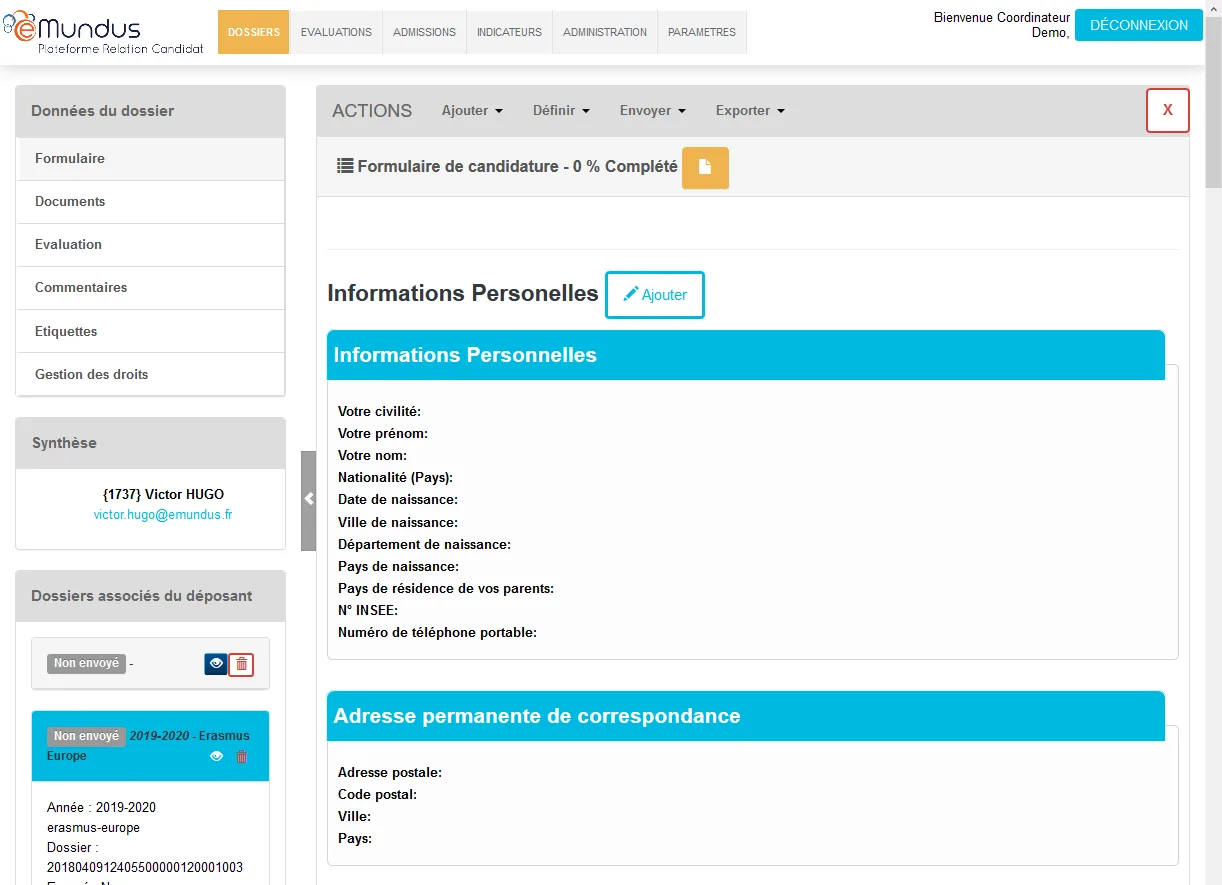Click the N° INSEE label

pos(368,610)
